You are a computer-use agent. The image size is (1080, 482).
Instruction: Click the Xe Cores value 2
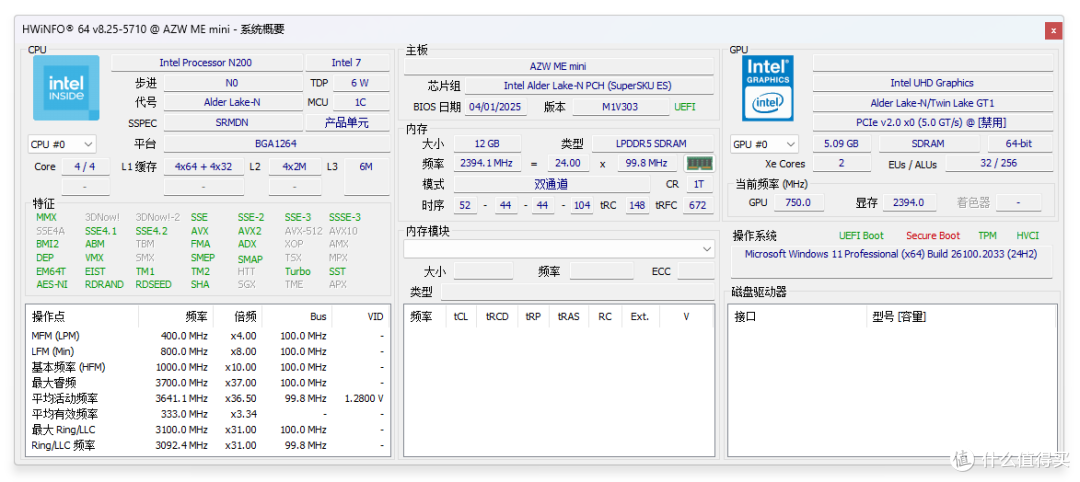841,164
